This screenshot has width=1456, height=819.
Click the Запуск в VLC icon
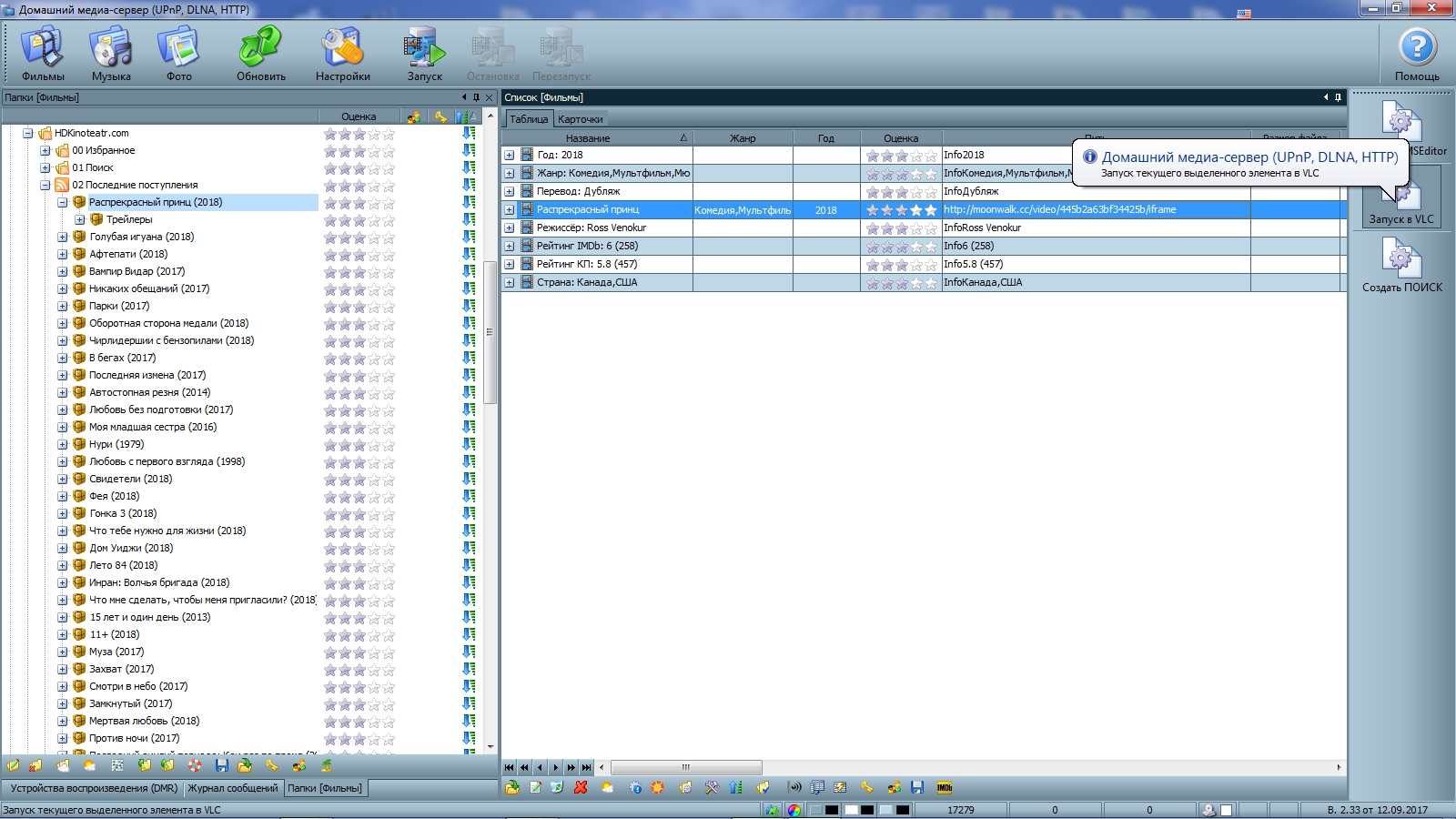tap(1401, 202)
